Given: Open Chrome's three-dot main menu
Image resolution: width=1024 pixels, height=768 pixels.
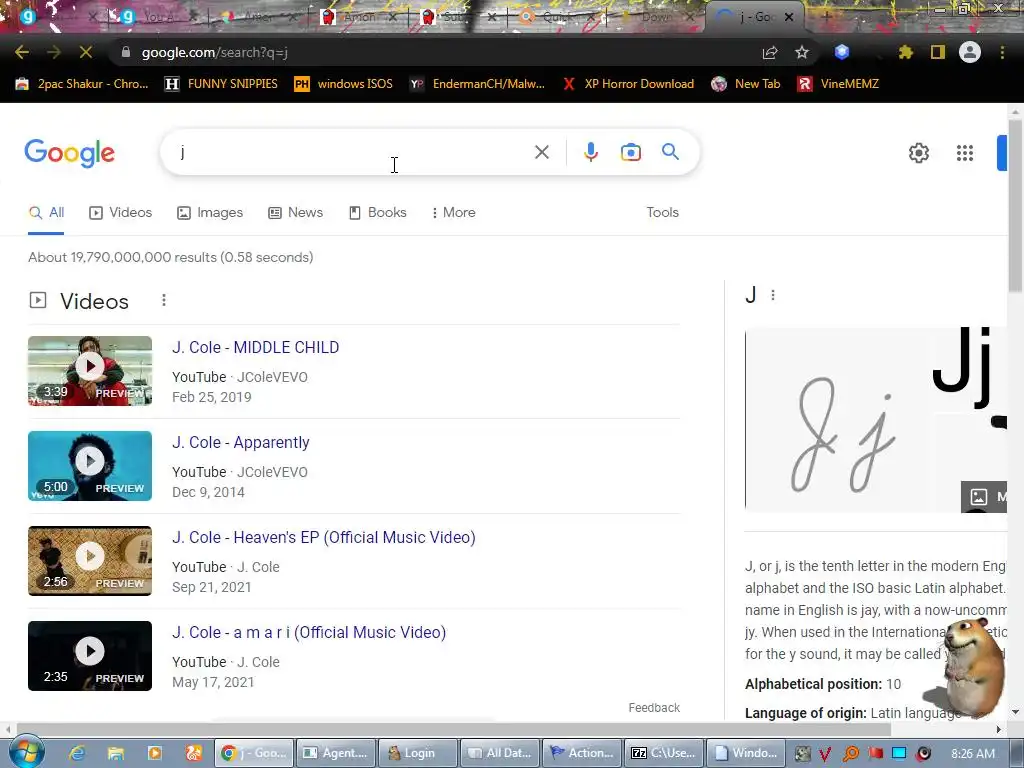Looking at the screenshot, I should pos(1002,52).
